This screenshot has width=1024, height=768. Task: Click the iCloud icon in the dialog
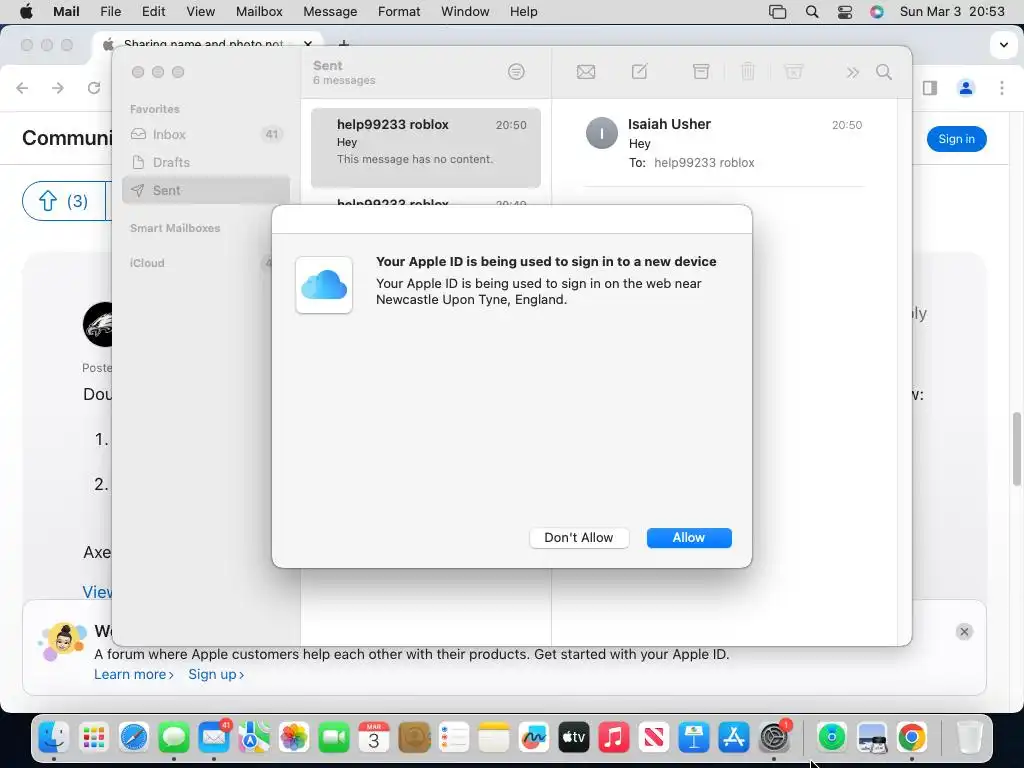[324, 285]
